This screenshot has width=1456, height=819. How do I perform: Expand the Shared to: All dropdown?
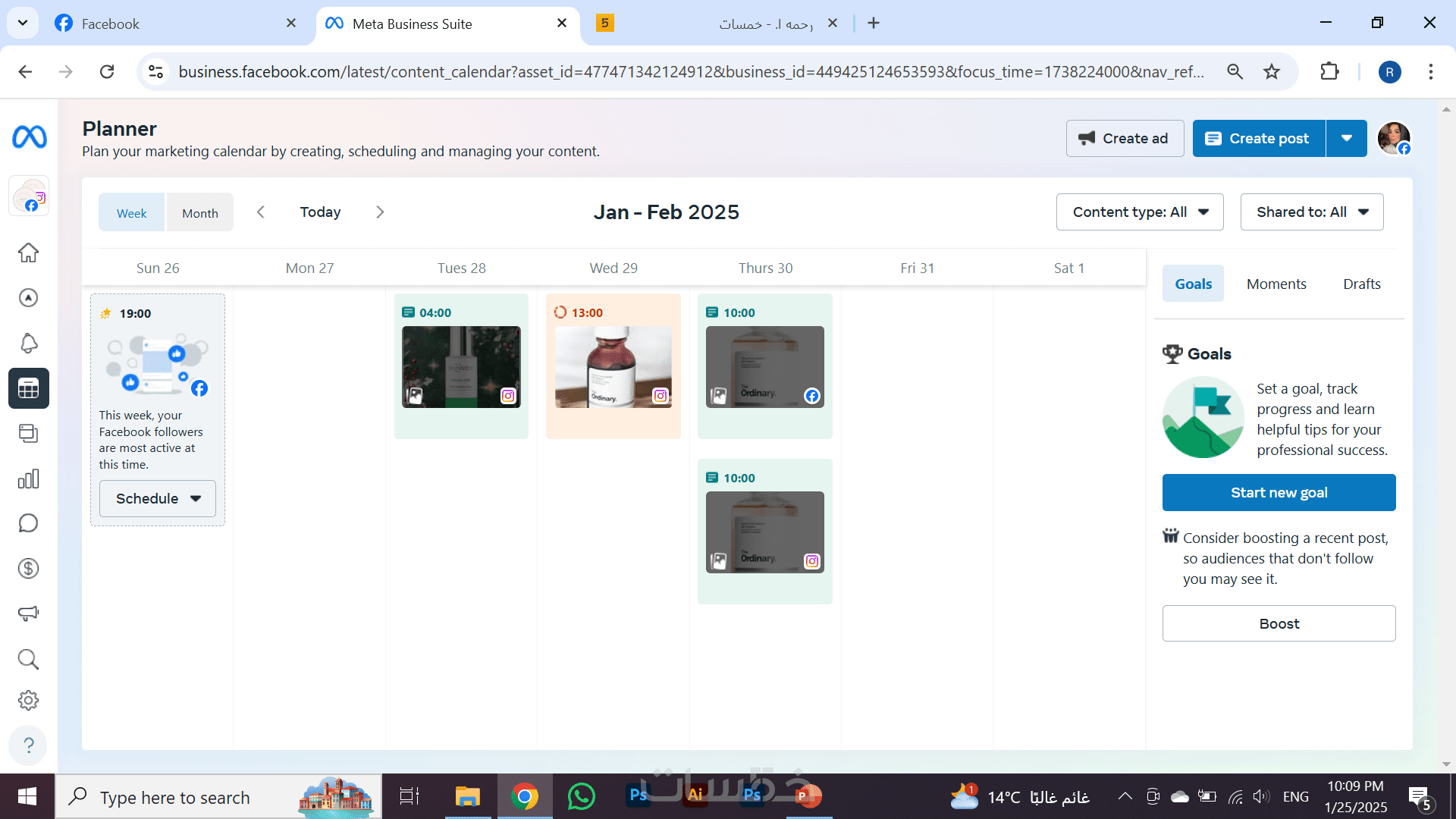tap(1311, 212)
